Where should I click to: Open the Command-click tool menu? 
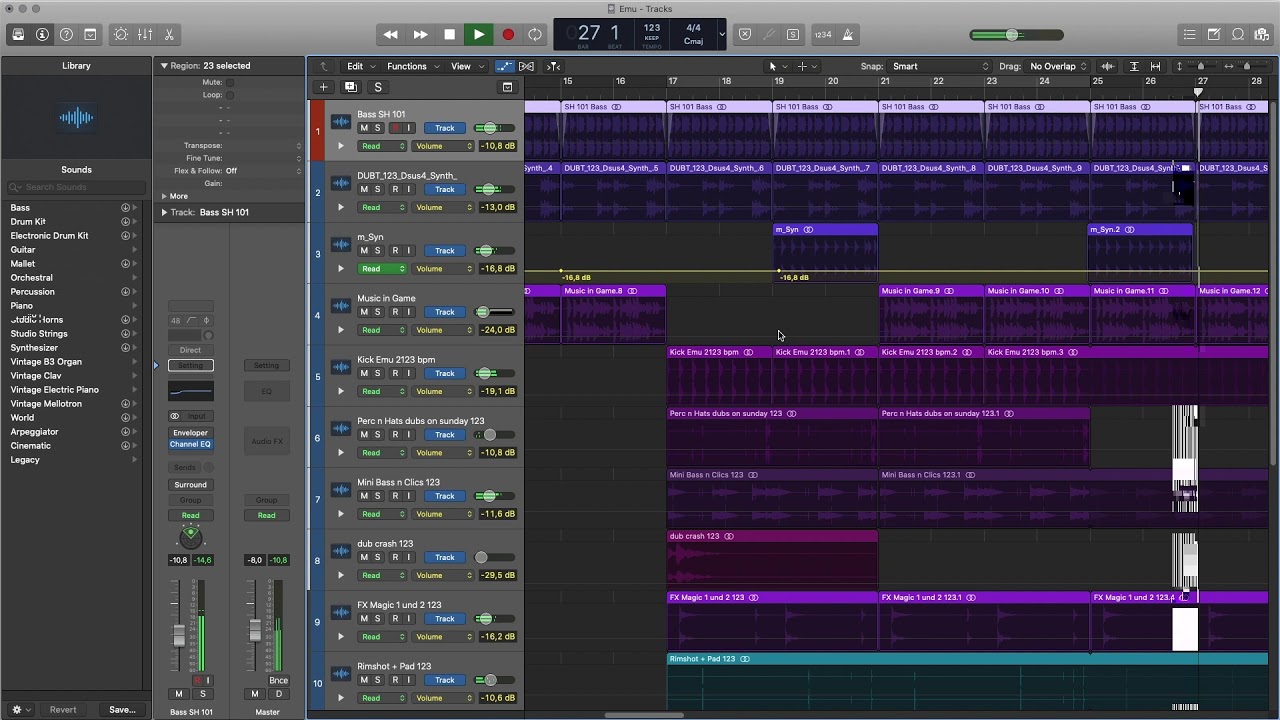[806, 66]
